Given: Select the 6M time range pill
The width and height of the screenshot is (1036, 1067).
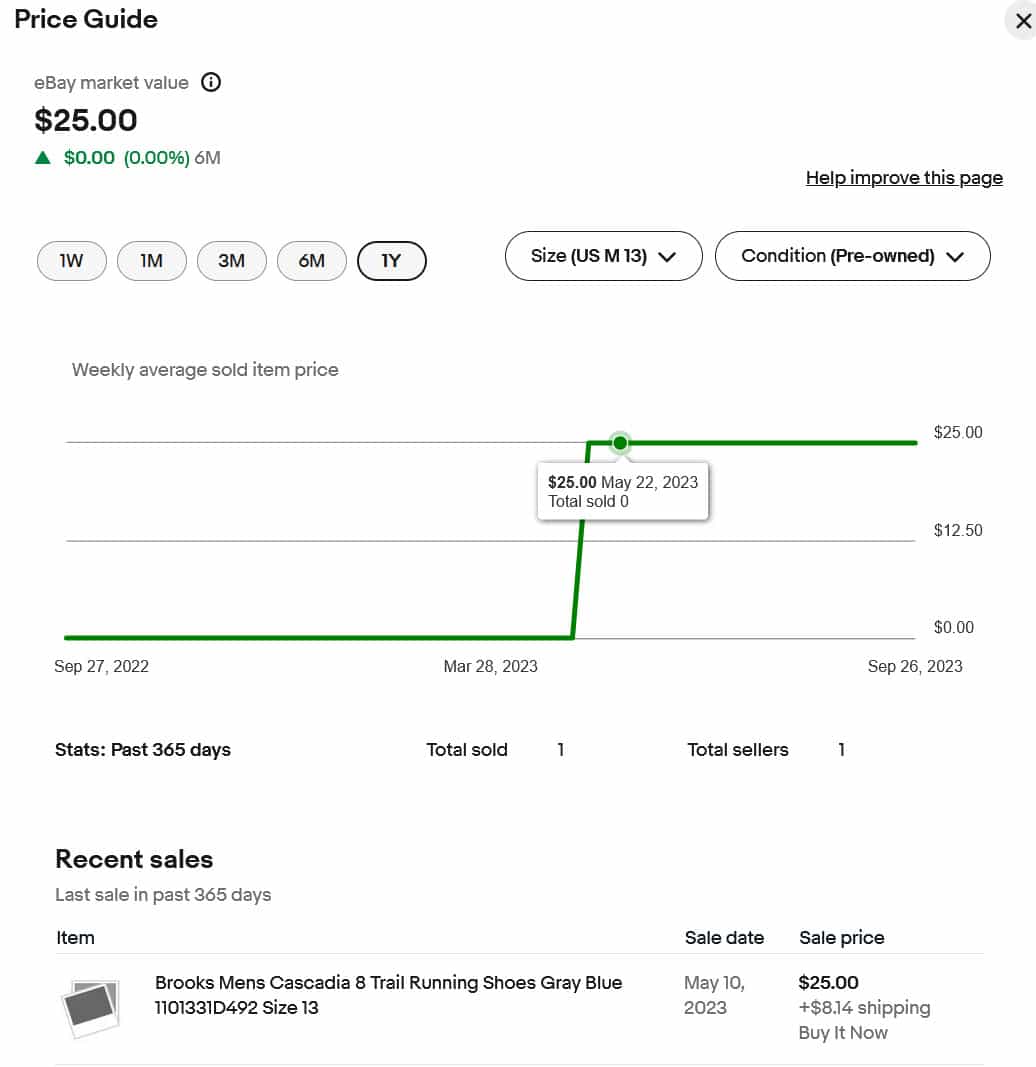Looking at the screenshot, I should 311,261.
